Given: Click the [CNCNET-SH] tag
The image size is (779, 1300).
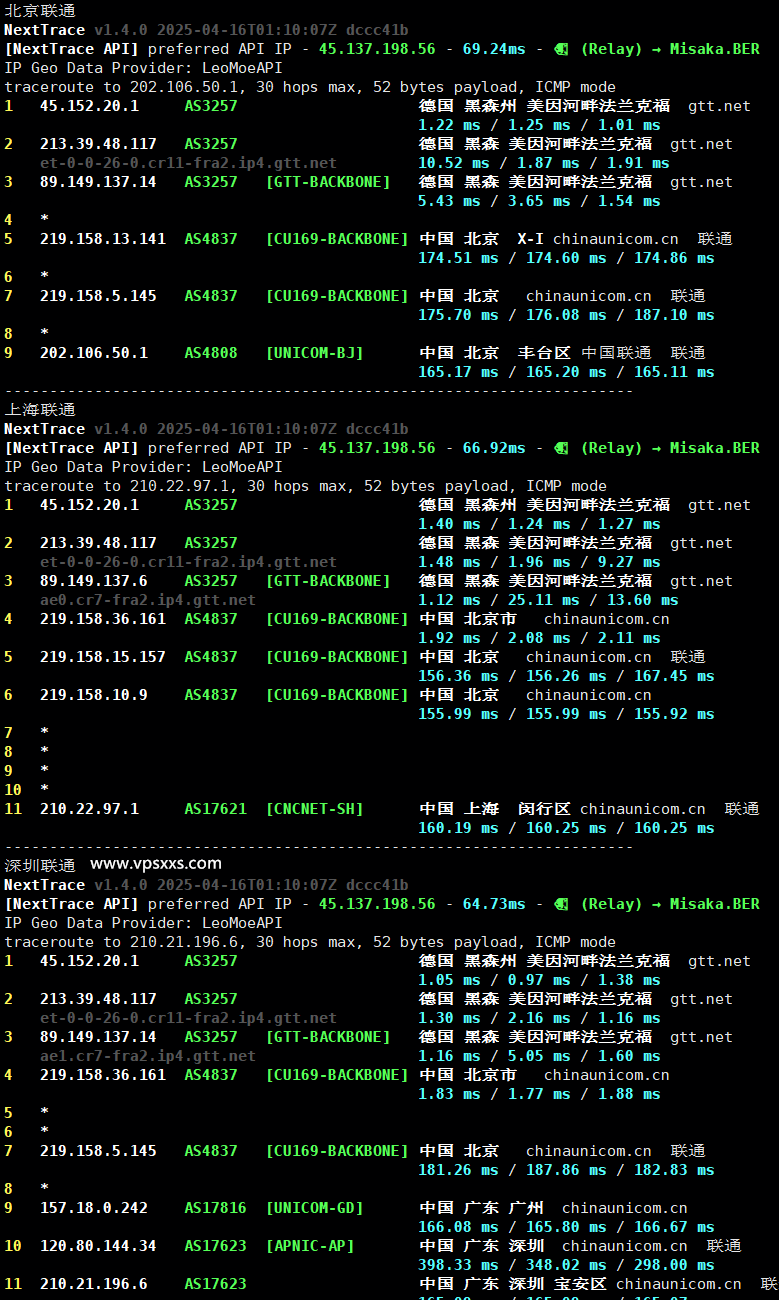Looking at the screenshot, I should point(315,809).
